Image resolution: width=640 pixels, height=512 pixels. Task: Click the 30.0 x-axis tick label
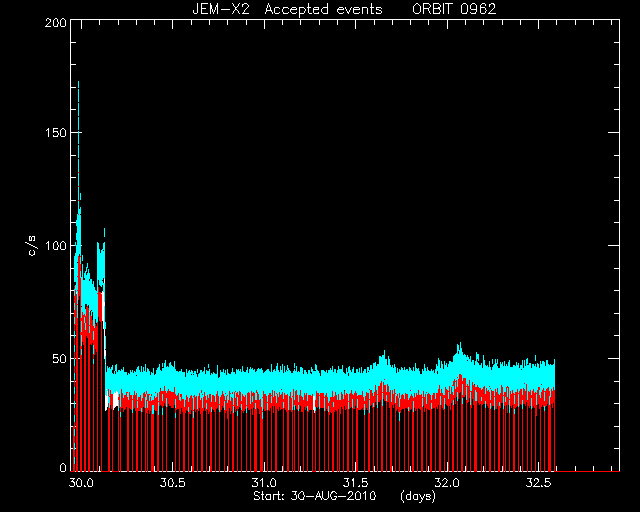click(x=81, y=483)
